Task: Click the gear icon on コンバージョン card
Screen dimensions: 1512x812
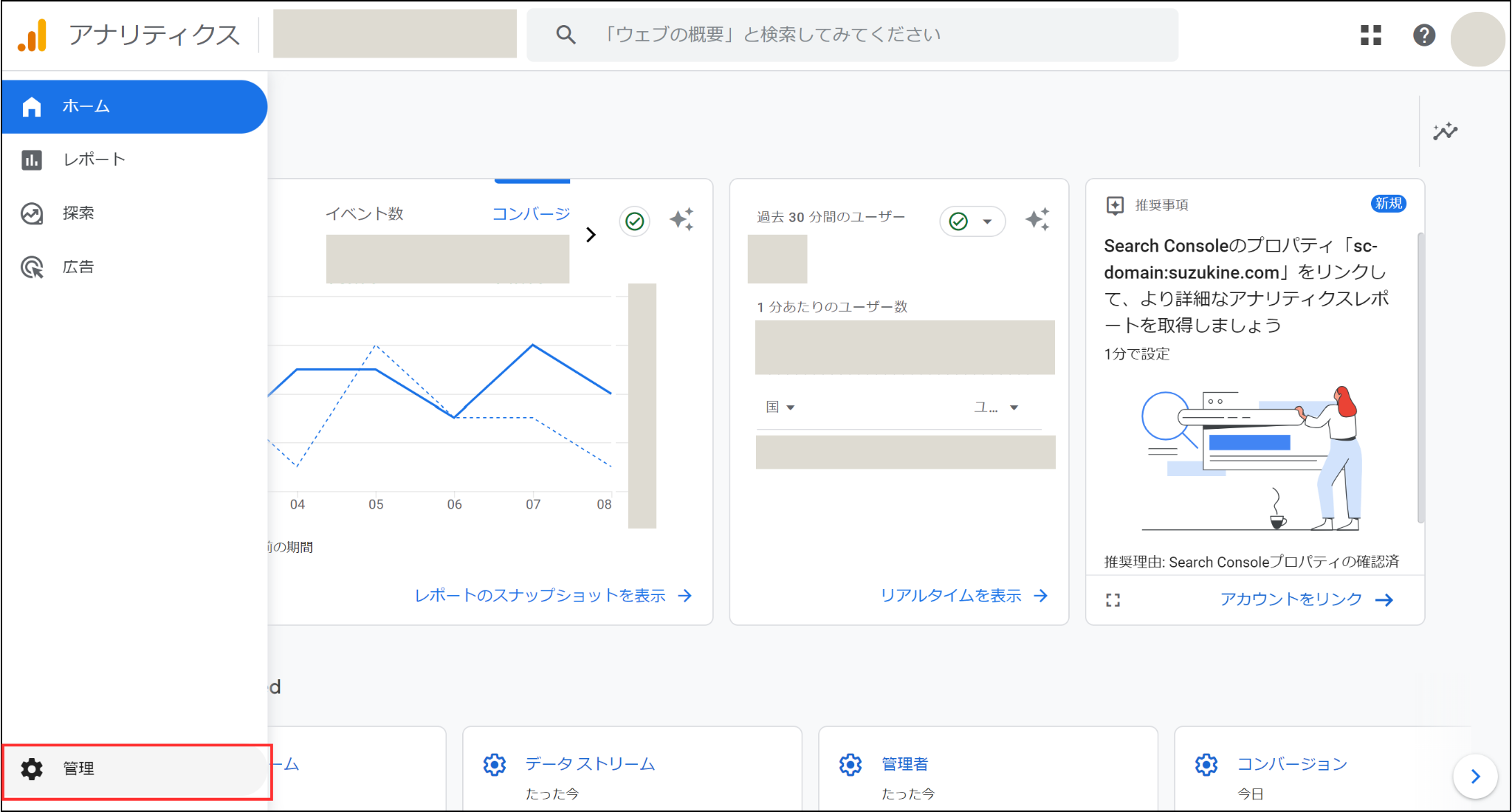Action: 1206,765
